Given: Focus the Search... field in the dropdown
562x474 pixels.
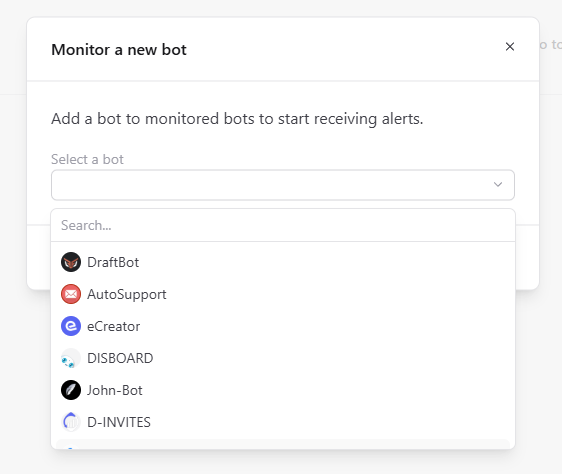Looking at the screenshot, I should click(283, 226).
